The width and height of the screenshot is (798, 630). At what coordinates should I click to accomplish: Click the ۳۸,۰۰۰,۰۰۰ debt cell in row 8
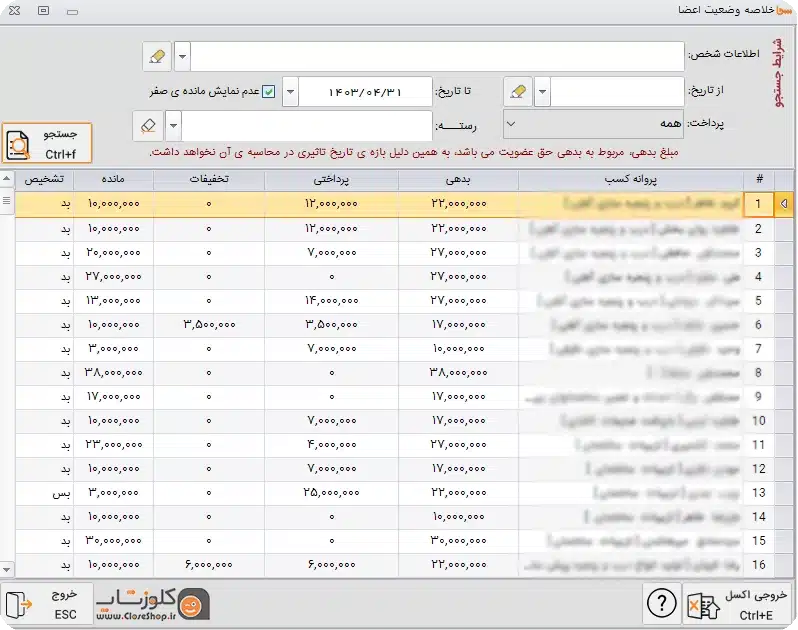point(458,373)
